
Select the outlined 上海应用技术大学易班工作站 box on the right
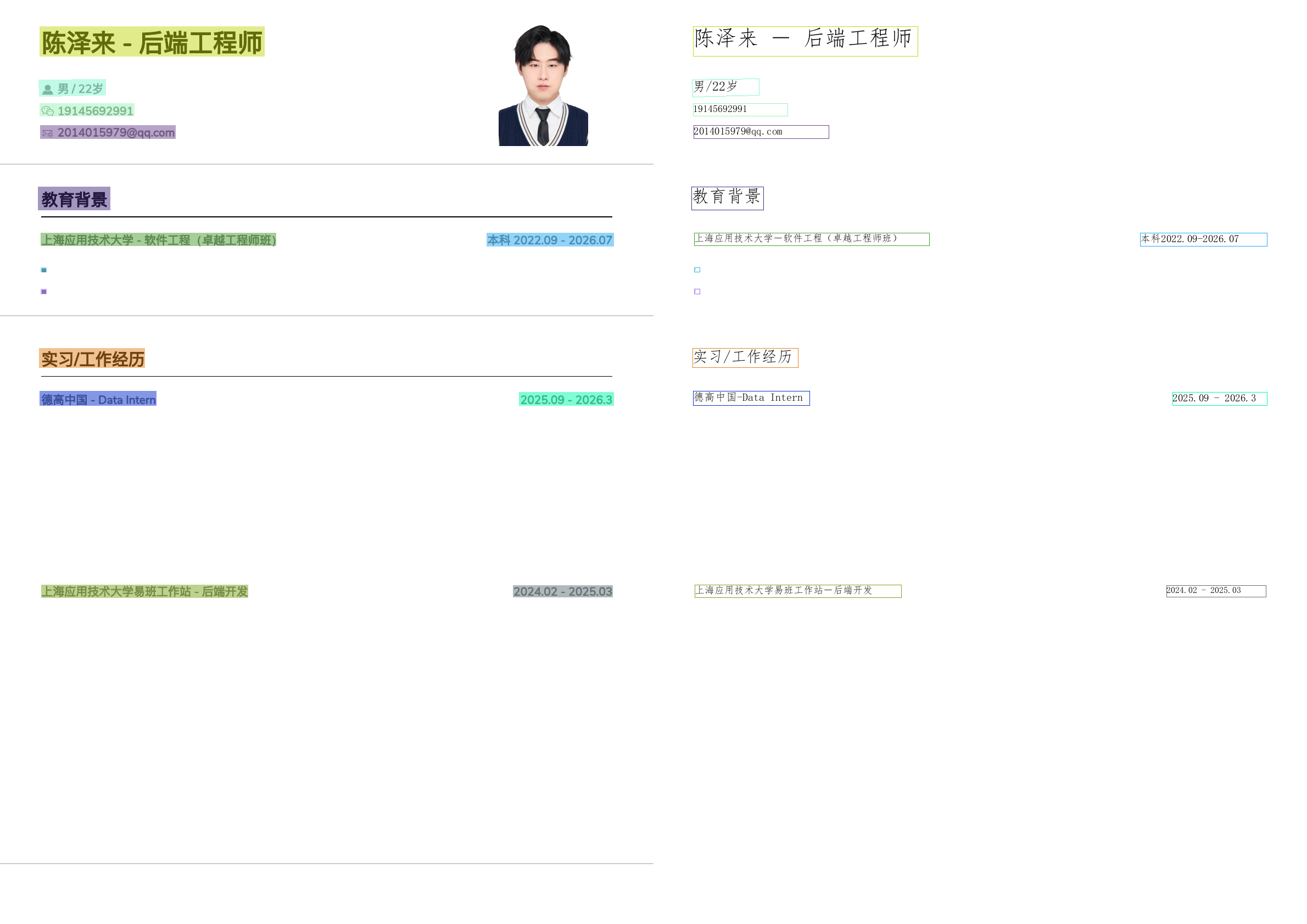[798, 591]
